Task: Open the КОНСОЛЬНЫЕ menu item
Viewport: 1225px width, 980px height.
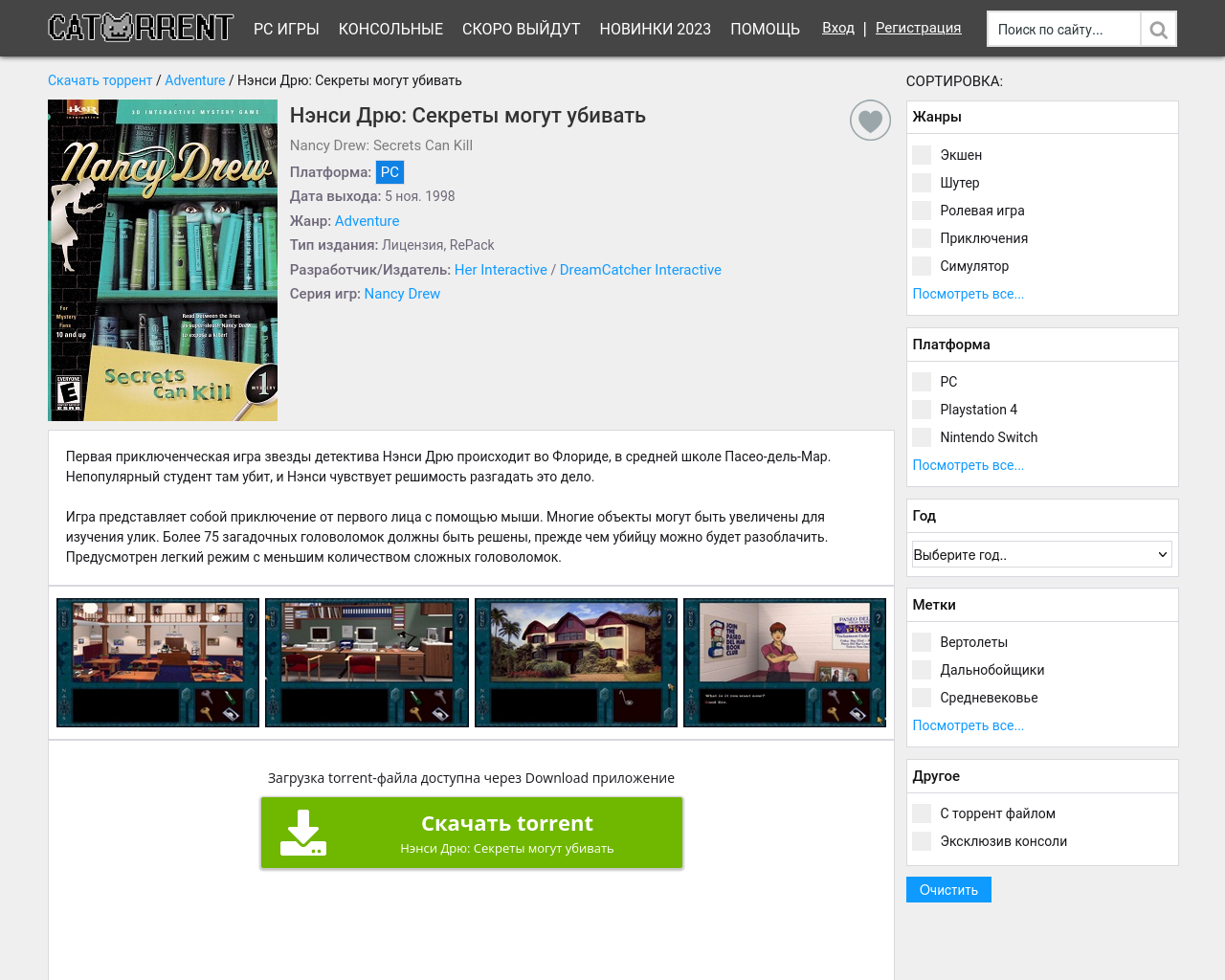Action: click(390, 29)
